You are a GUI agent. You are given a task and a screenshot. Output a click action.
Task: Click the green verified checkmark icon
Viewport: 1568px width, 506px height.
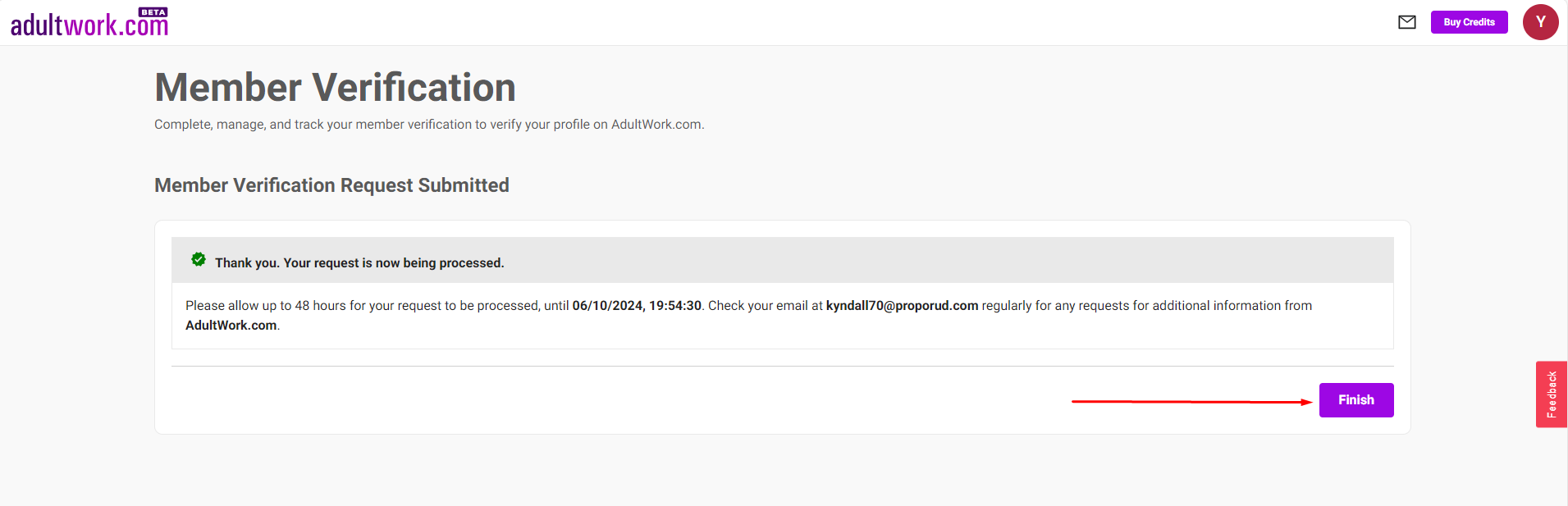click(x=199, y=259)
